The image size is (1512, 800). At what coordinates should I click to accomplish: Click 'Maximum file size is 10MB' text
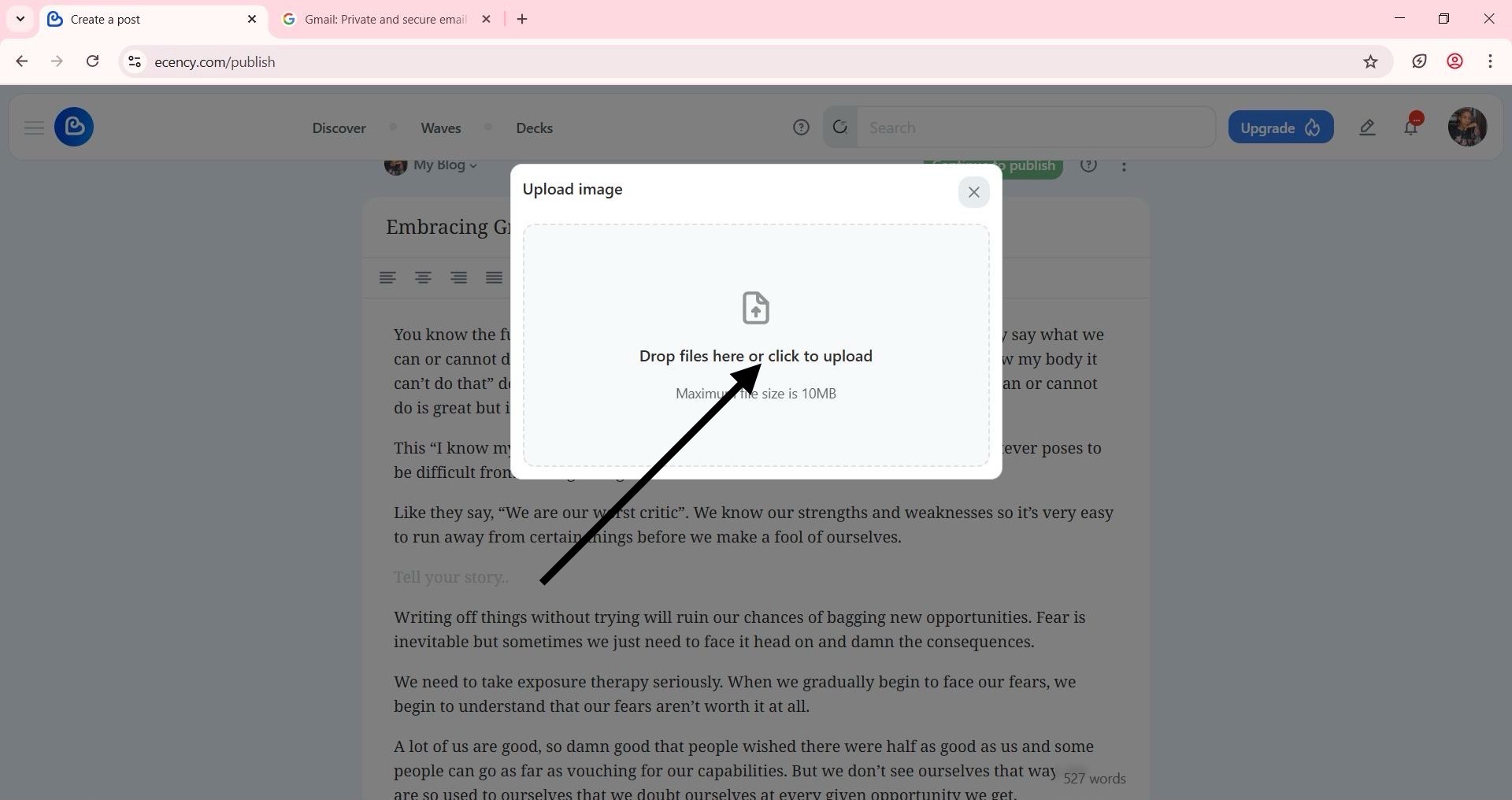point(755,394)
